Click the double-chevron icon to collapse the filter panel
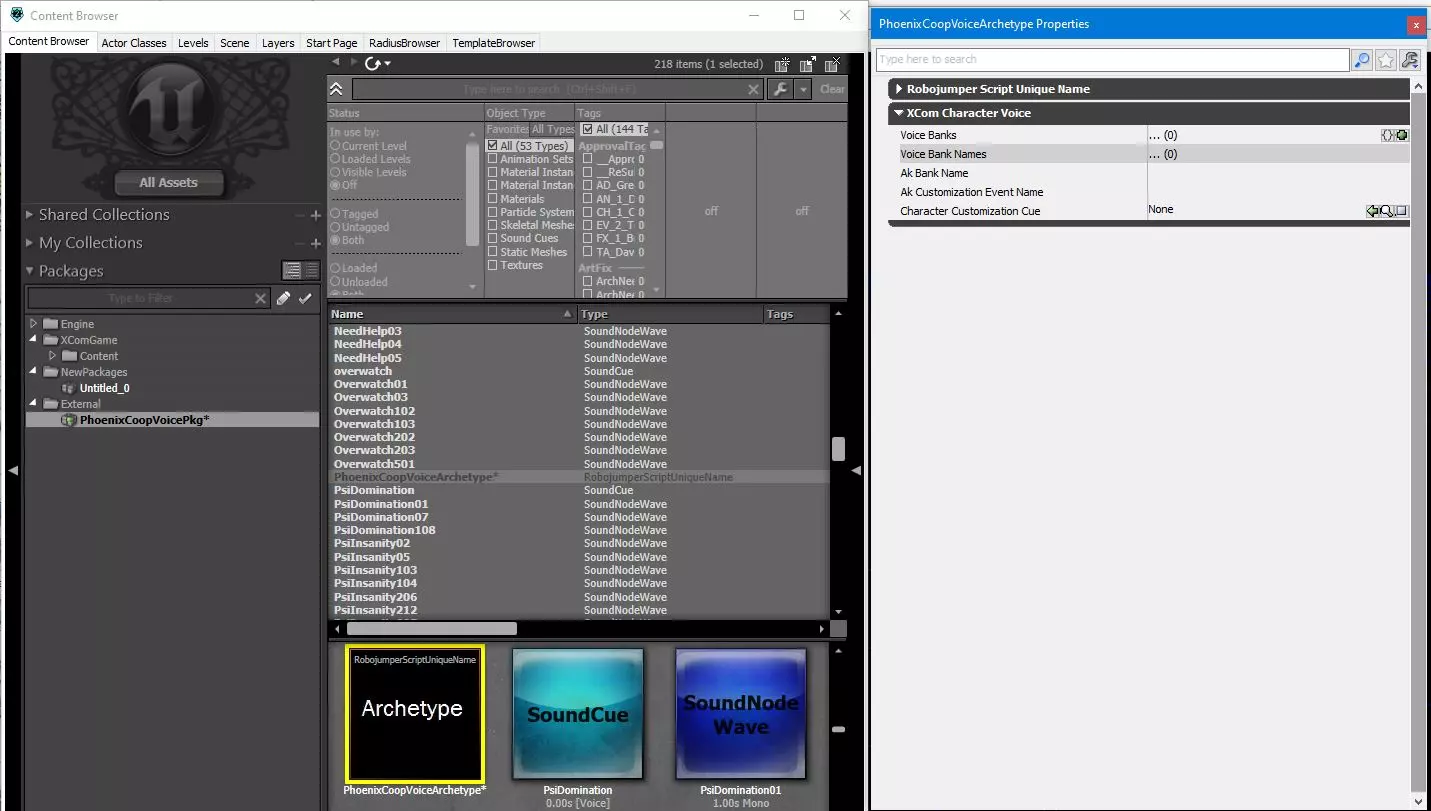 pos(337,89)
